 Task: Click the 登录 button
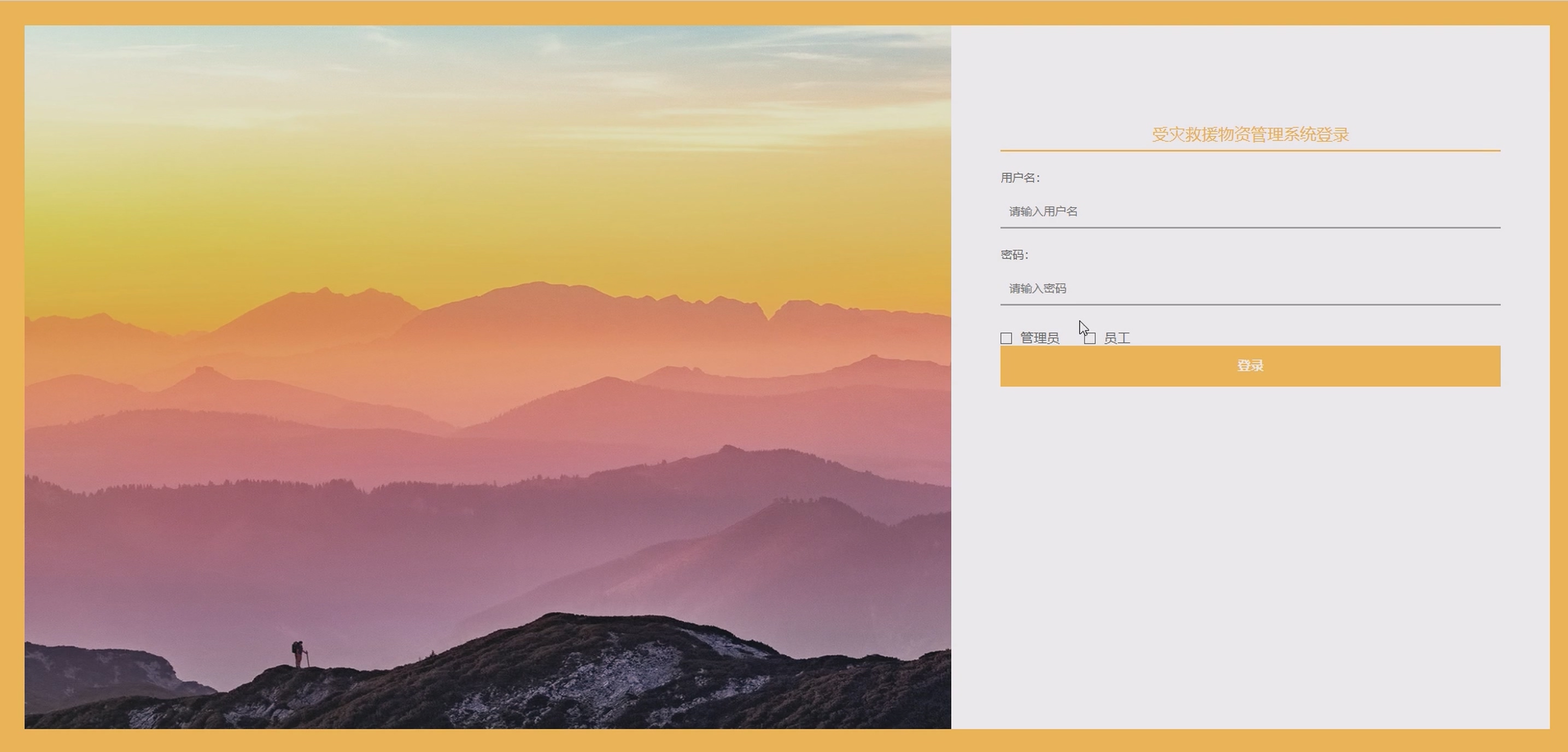tap(1250, 366)
